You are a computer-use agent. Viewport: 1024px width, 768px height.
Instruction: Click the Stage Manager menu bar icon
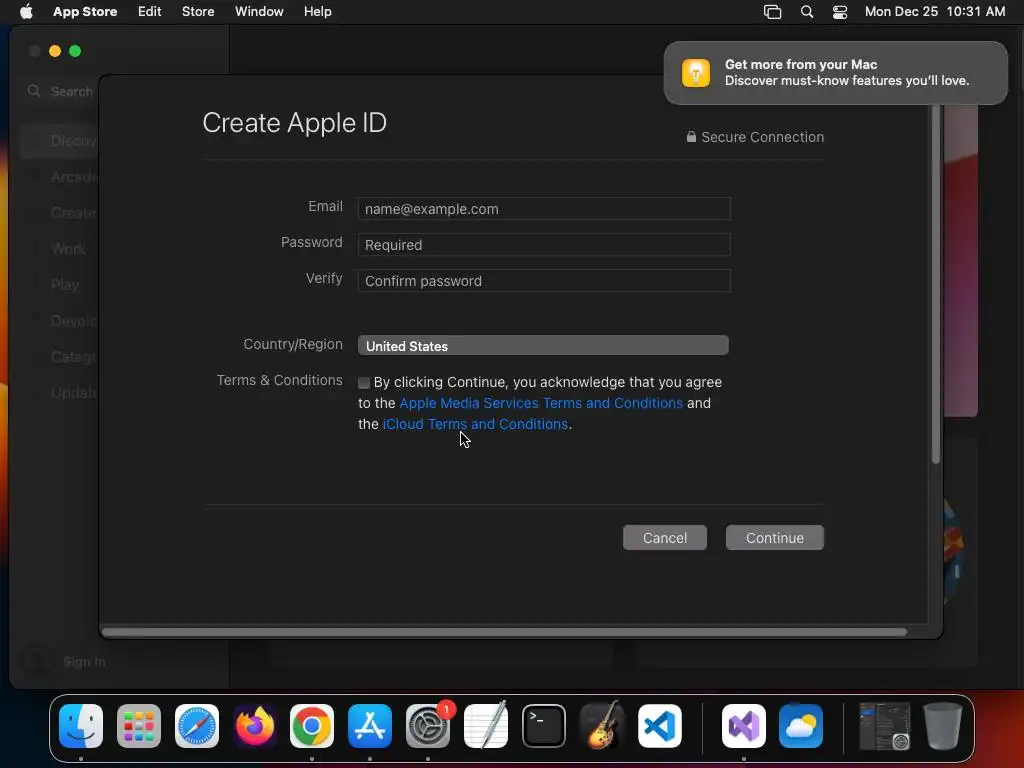click(773, 12)
